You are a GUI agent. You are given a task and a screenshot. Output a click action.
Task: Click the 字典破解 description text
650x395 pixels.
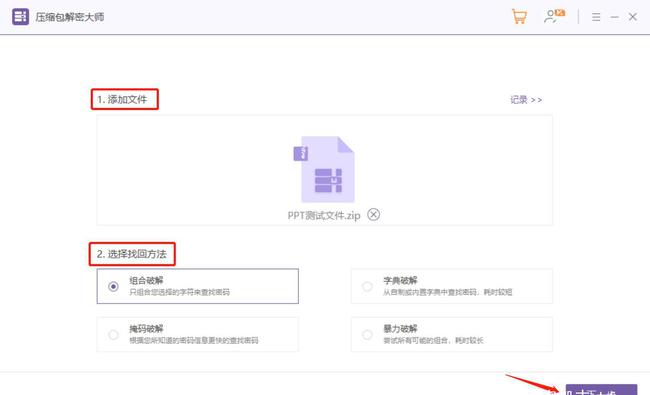click(448, 292)
